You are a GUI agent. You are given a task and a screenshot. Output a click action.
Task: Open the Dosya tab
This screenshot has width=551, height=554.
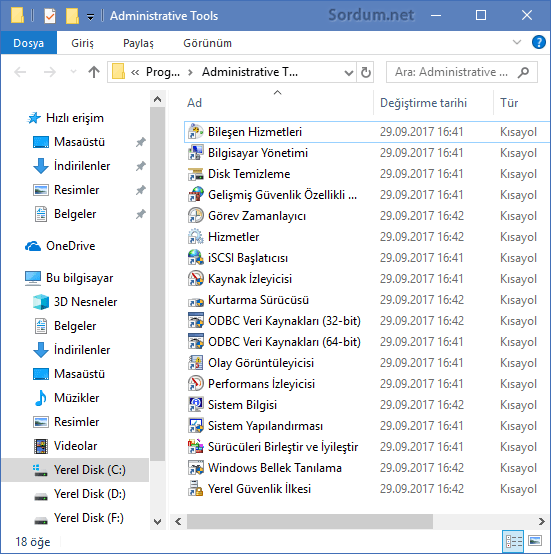click(29, 43)
